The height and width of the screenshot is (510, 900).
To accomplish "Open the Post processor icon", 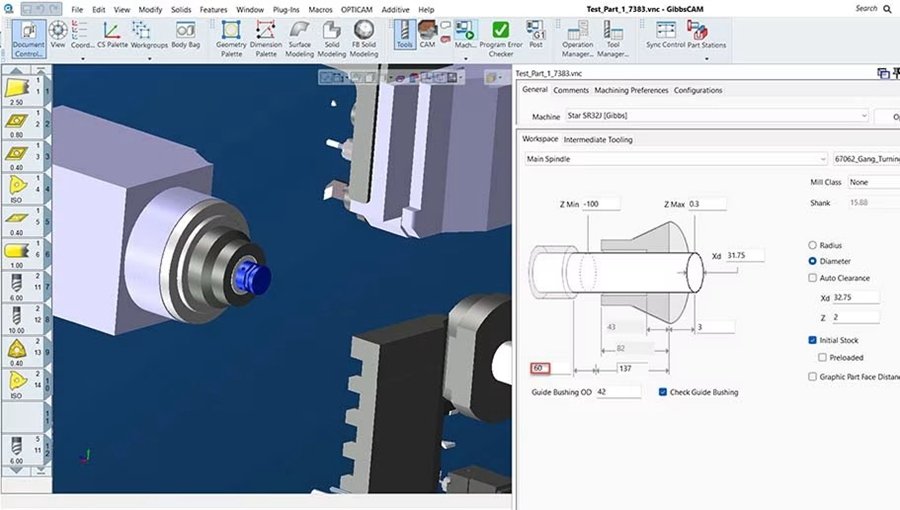I will [x=536, y=35].
